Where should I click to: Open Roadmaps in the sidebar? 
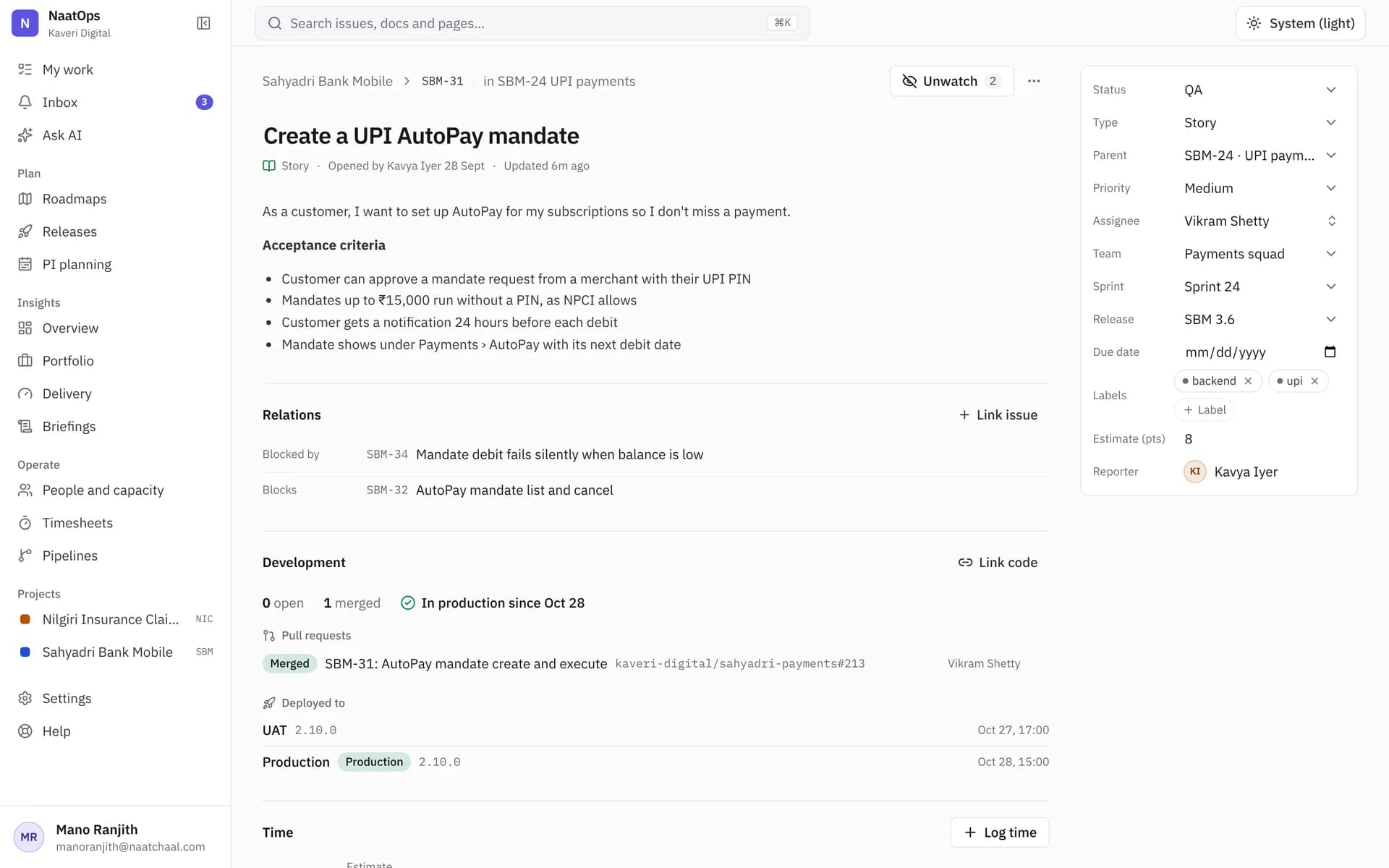115,199
